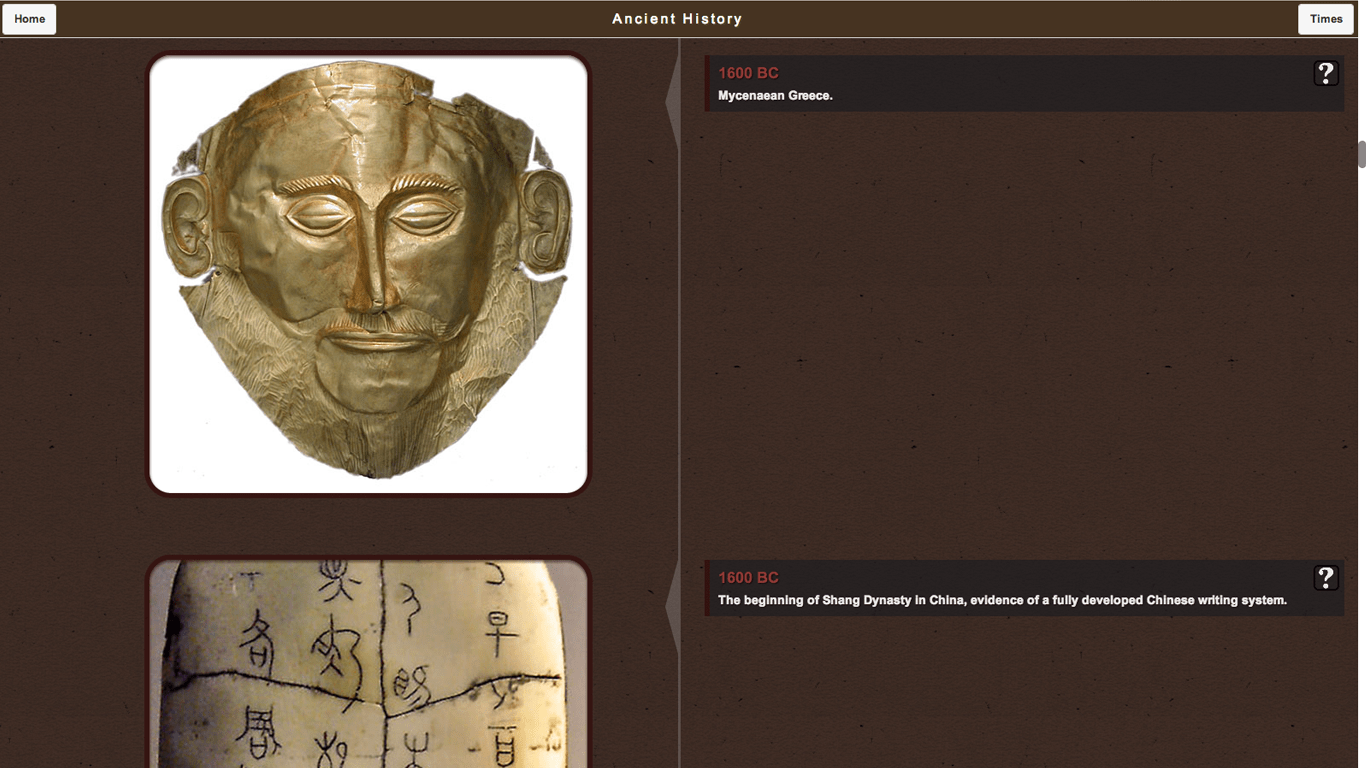Click the gold mask's right ear
Screen dimensions: 1366x768
tap(544, 220)
